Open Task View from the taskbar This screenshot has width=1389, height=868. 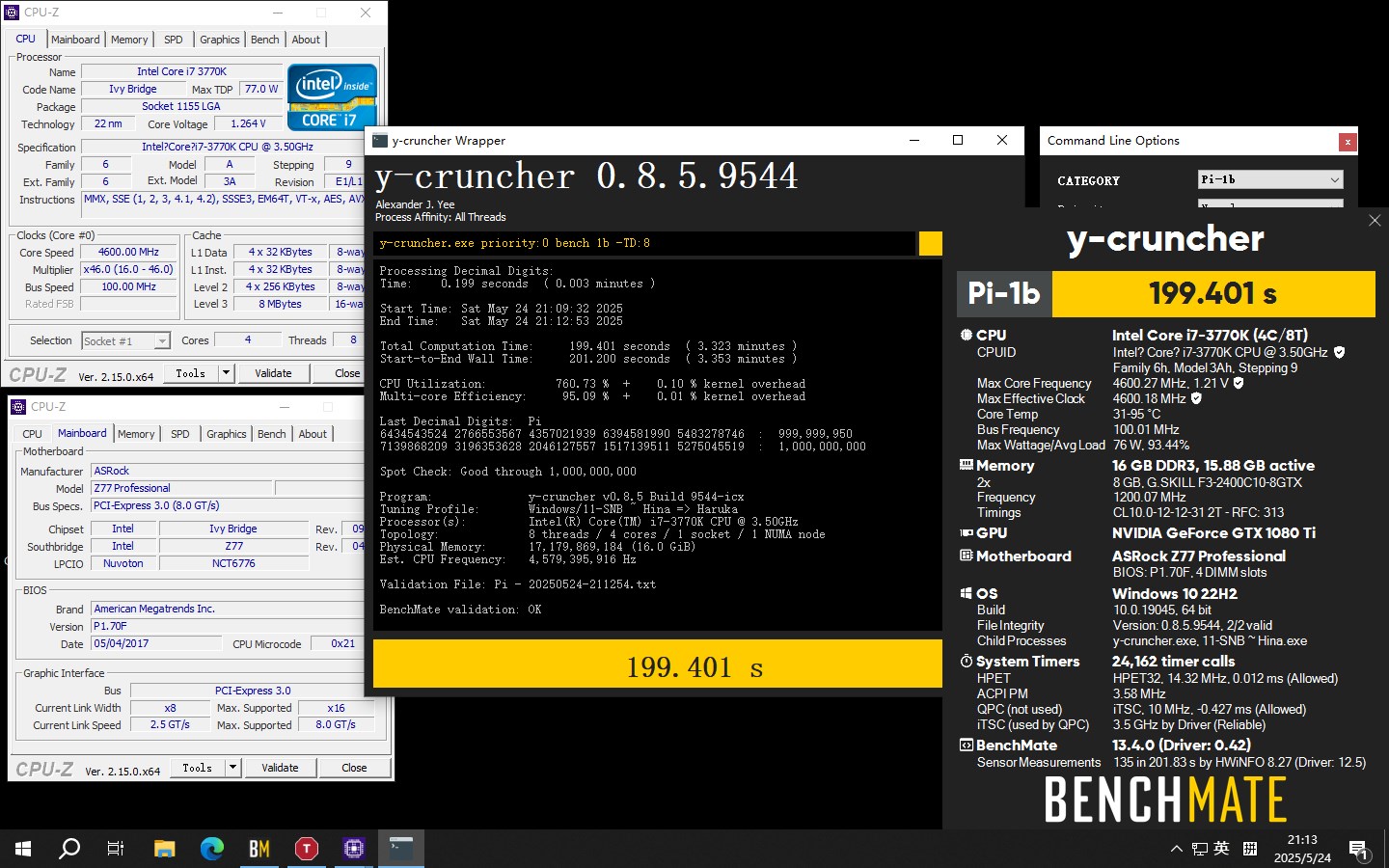coord(116,849)
